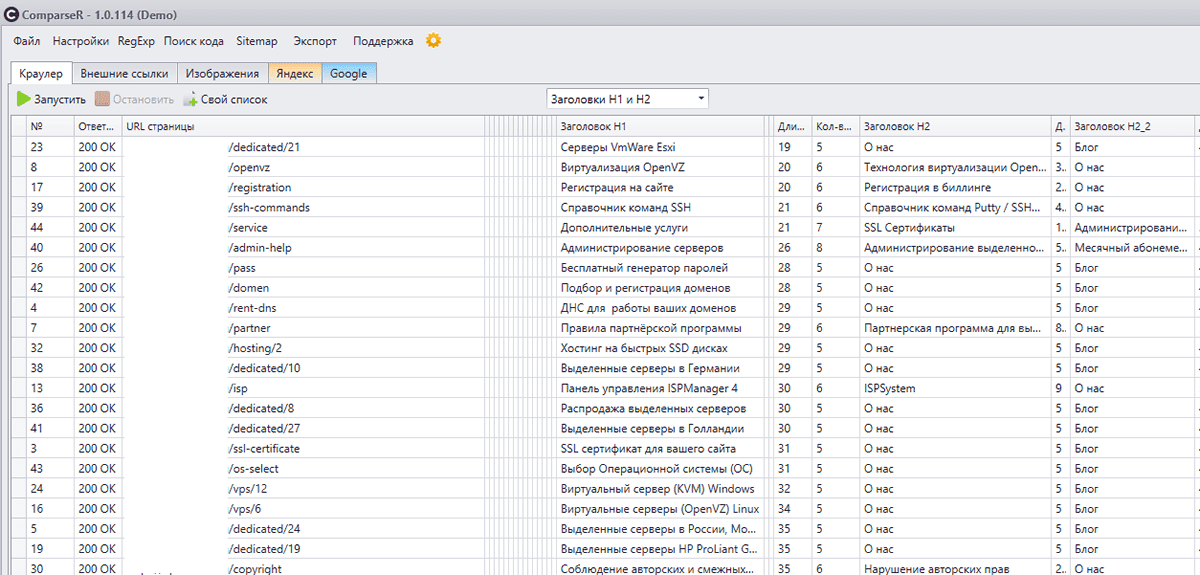1200x575 pixels.
Task: Open the Экспорт menu
Action: coord(315,41)
